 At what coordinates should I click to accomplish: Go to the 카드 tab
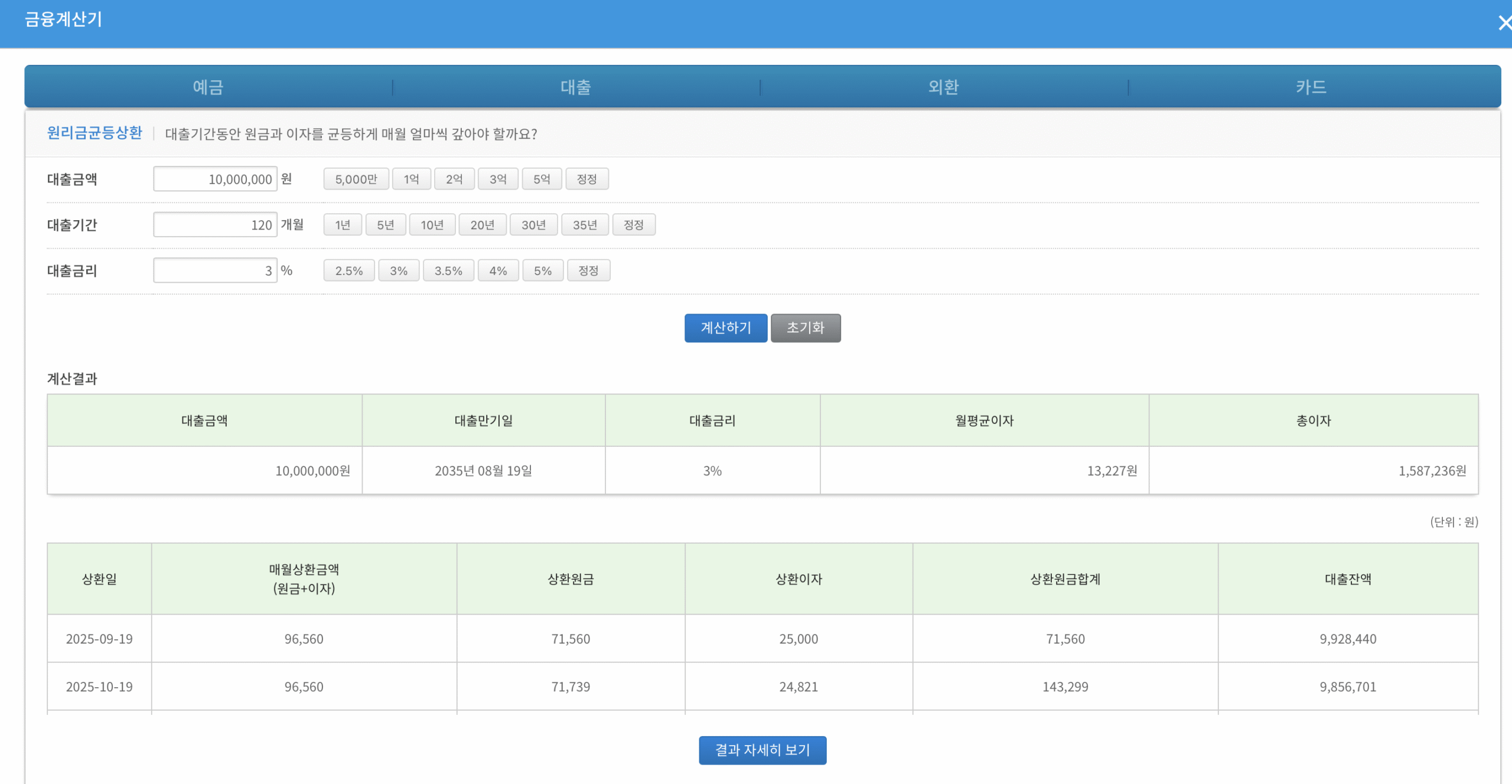pos(1311,87)
